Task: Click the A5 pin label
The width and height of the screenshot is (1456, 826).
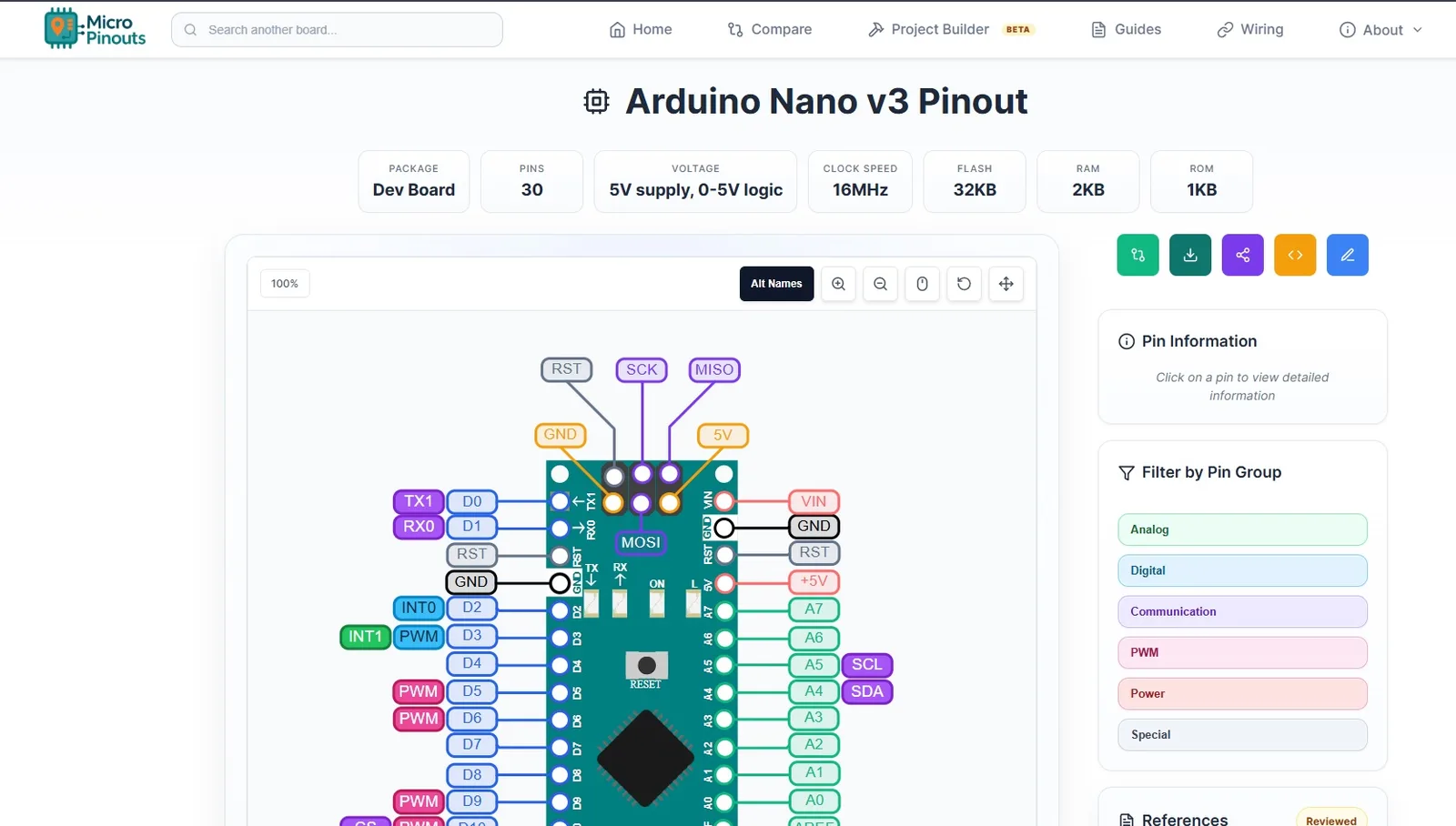Action: [x=814, y=665]
